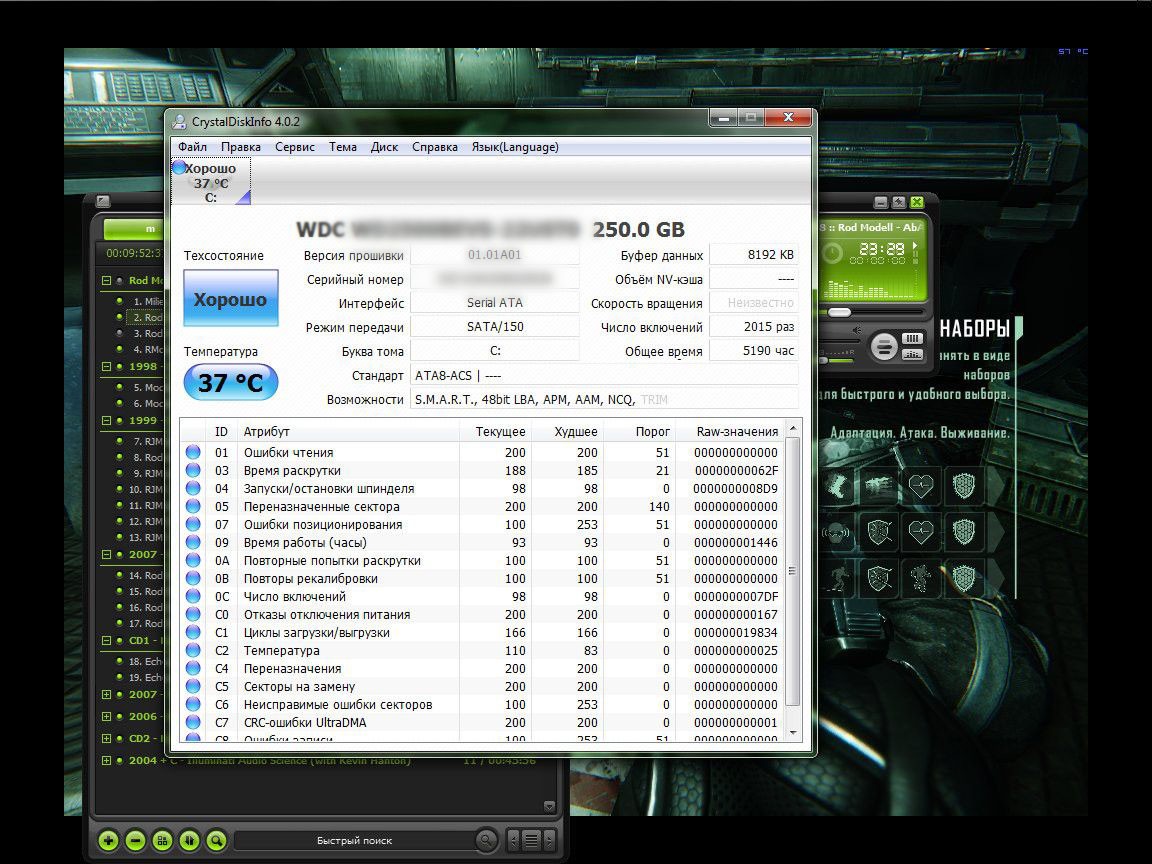Toggle the bullet marker of track 1
Screen dimensions: 1152x864
click(120, 300)
